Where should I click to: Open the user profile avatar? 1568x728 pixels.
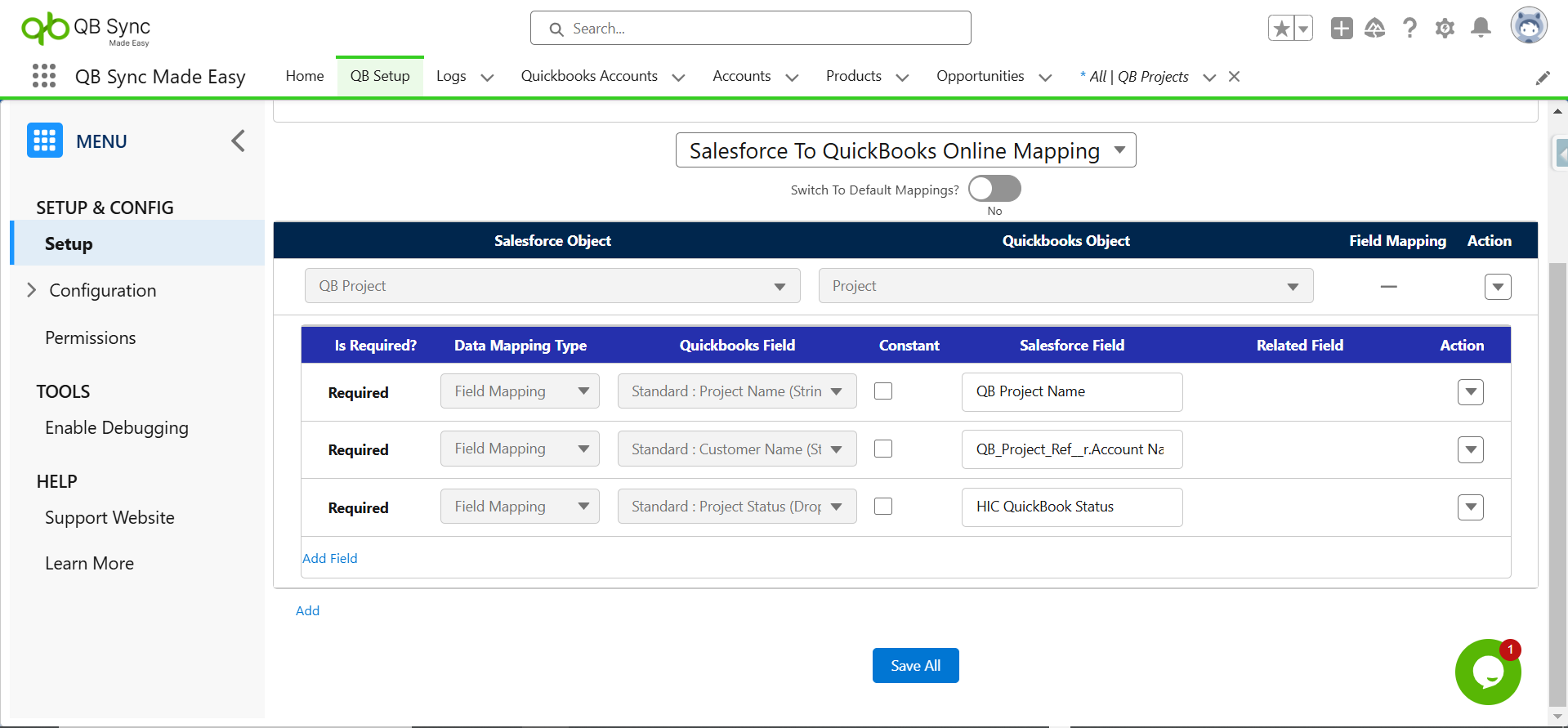[x=1529, y=25]
